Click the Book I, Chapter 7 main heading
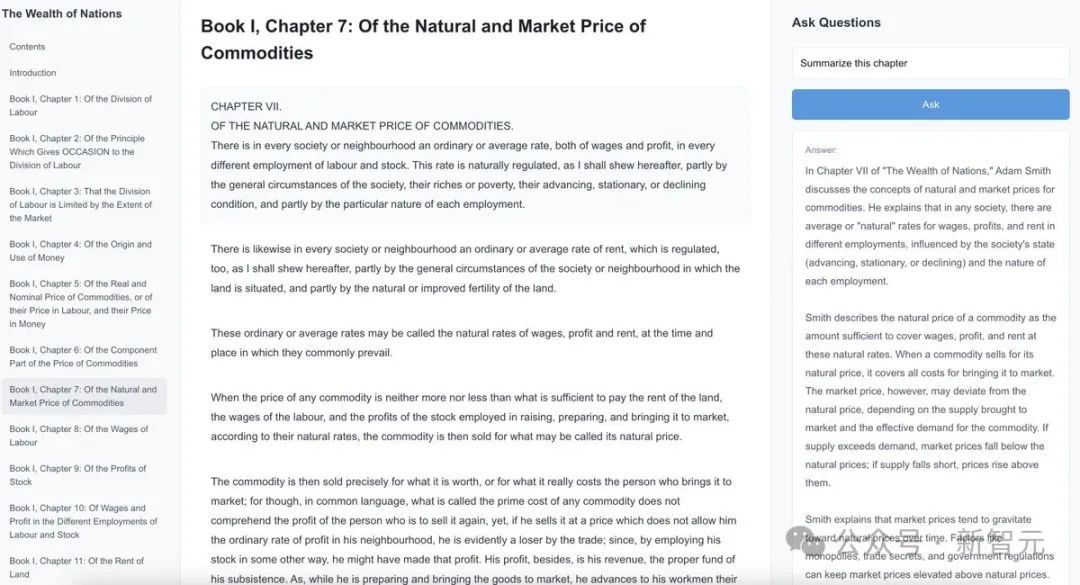Screen dimensions: 1080x585 pos(423,39)
